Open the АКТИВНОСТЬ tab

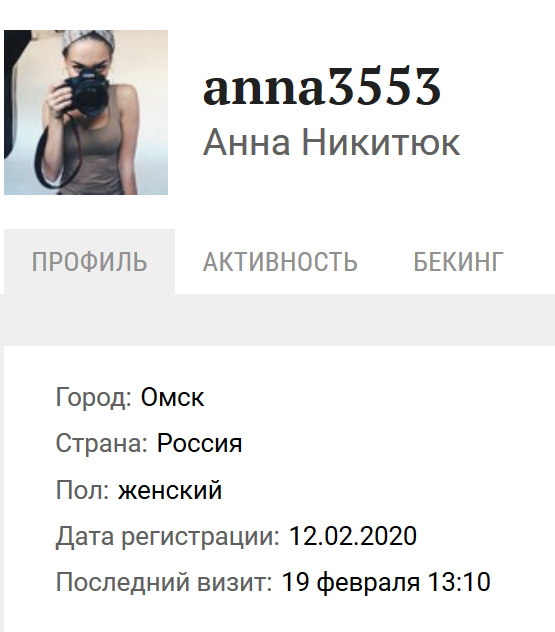pyautogui.click(x=280, y=262)
